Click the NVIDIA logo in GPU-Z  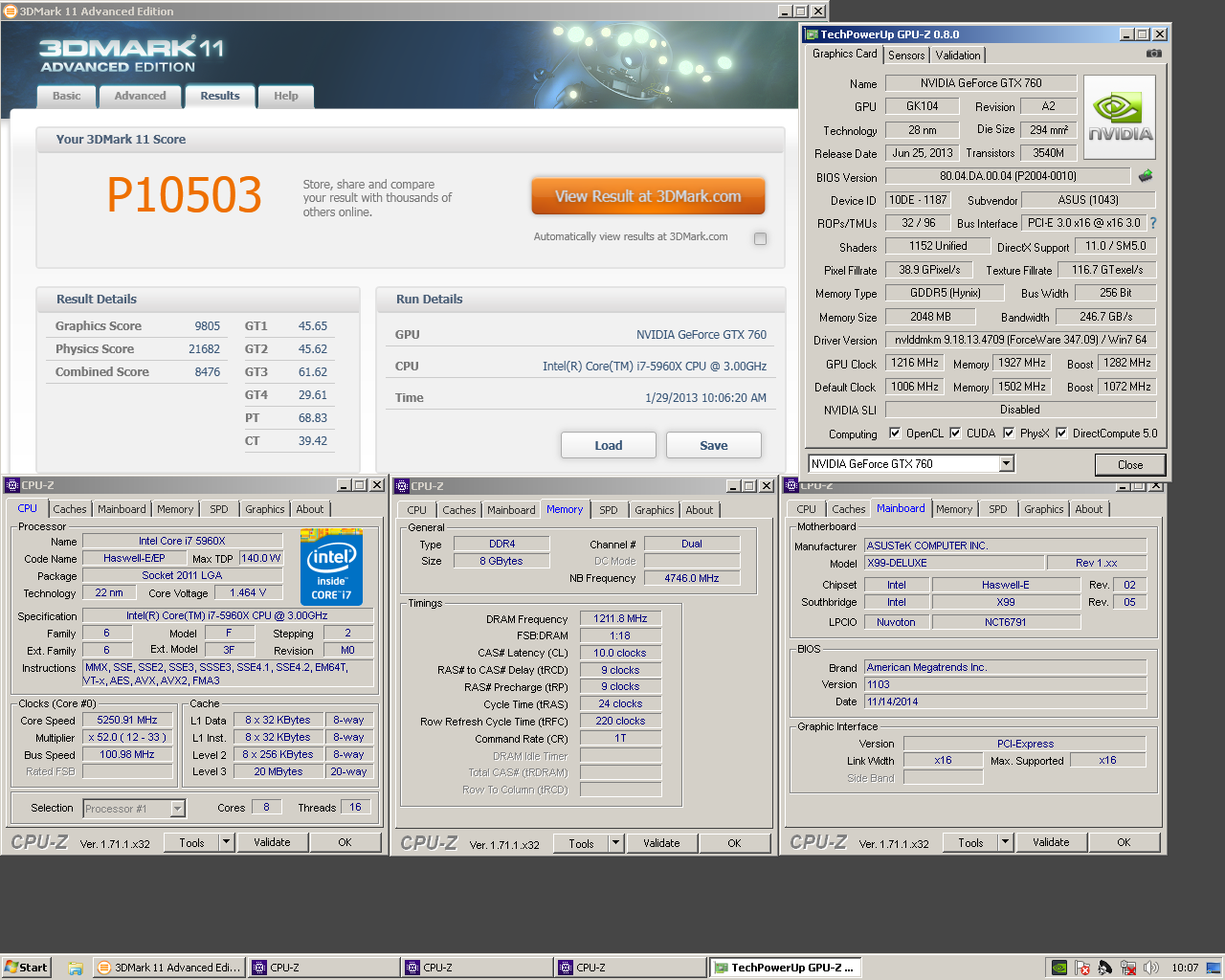tap(1120, 117)
